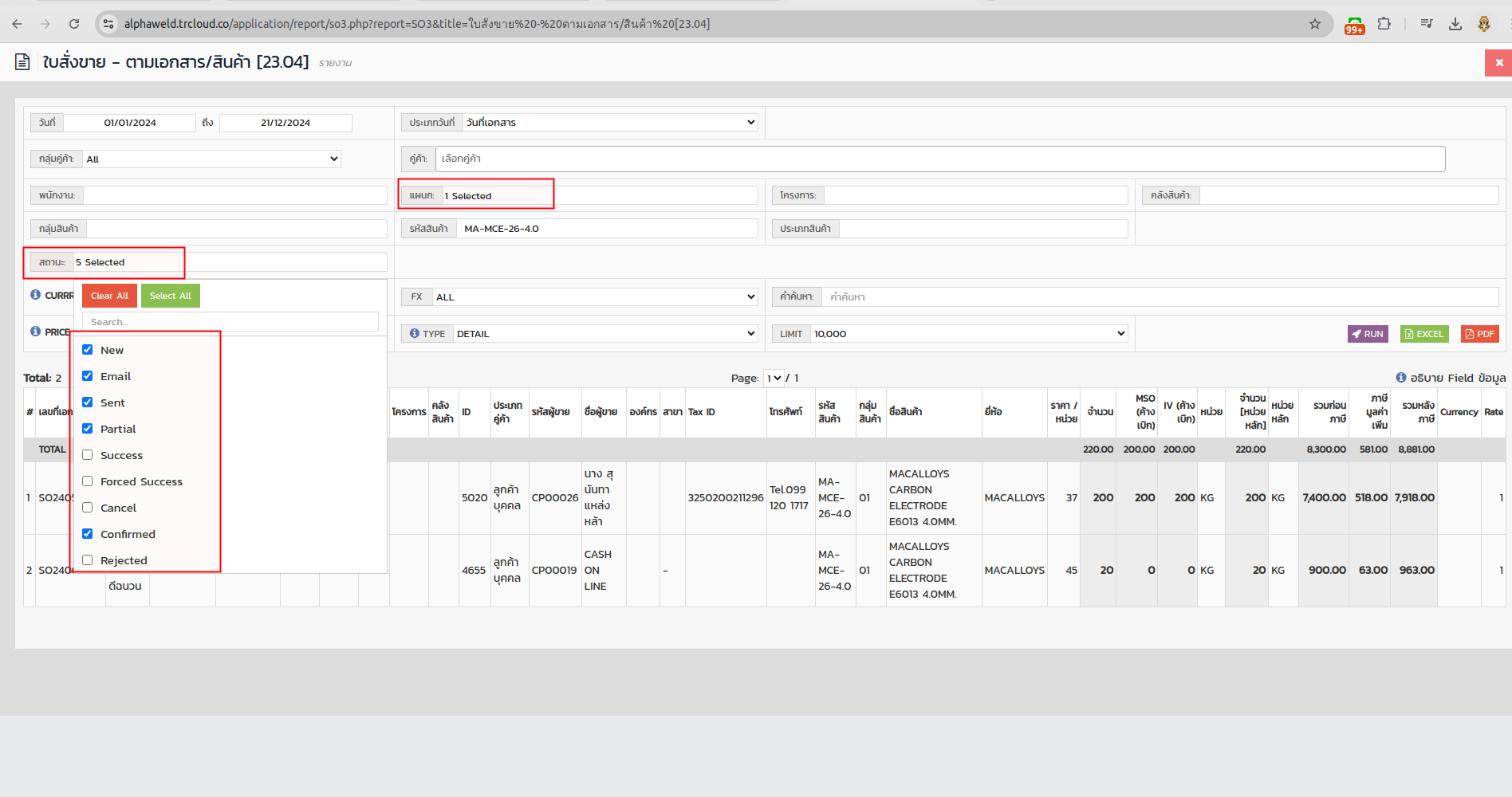Click the พนักงาน input field

coord(235,195)
